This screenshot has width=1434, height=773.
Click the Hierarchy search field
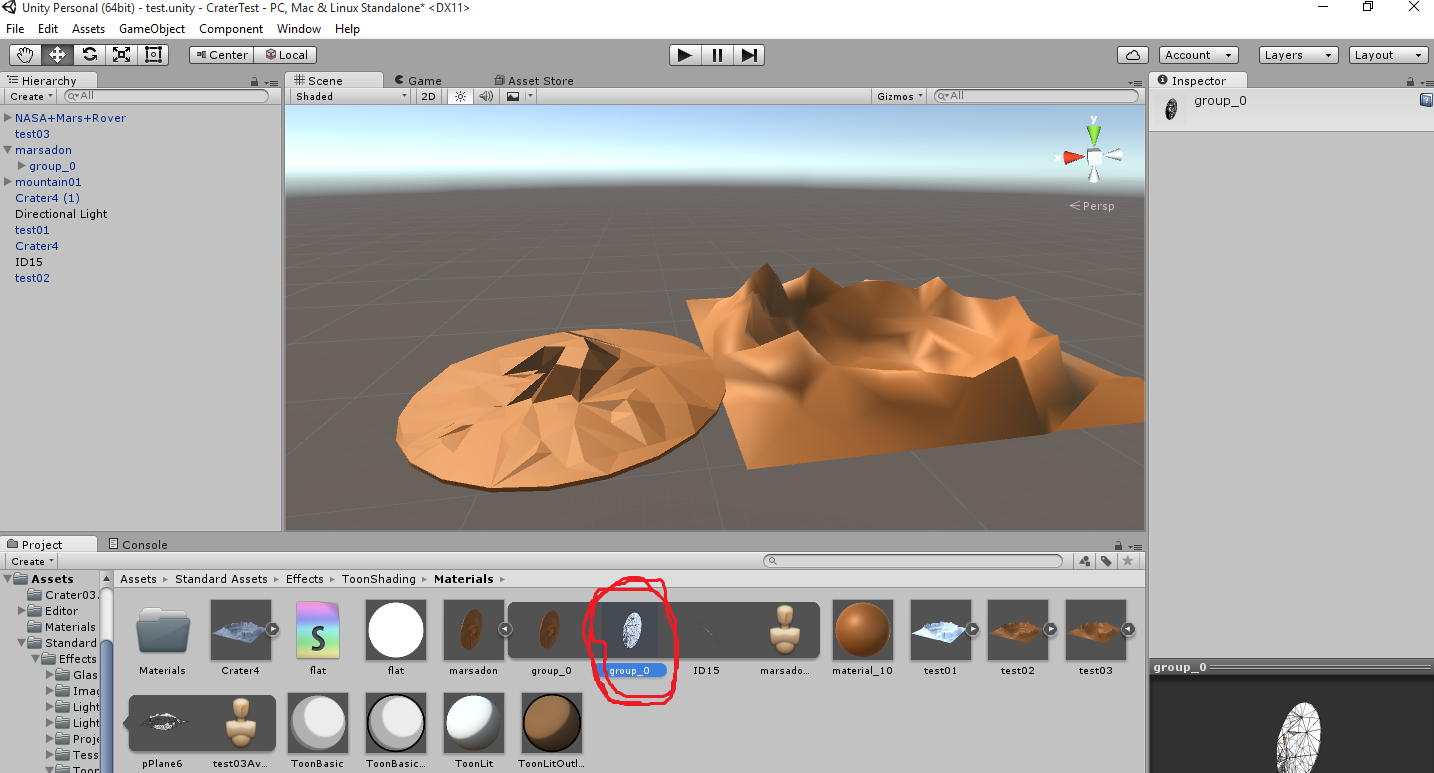(166, 96)
